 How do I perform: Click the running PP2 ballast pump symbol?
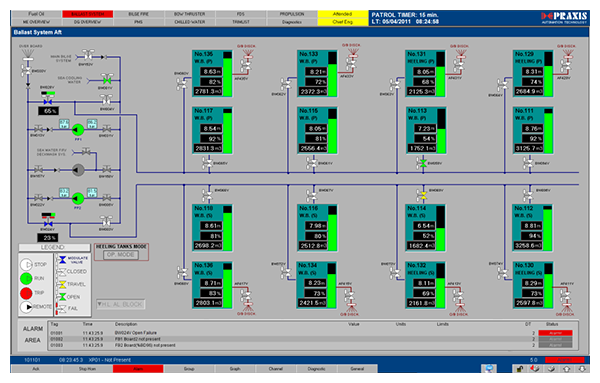pyautogui.click(x=78, y=199)
